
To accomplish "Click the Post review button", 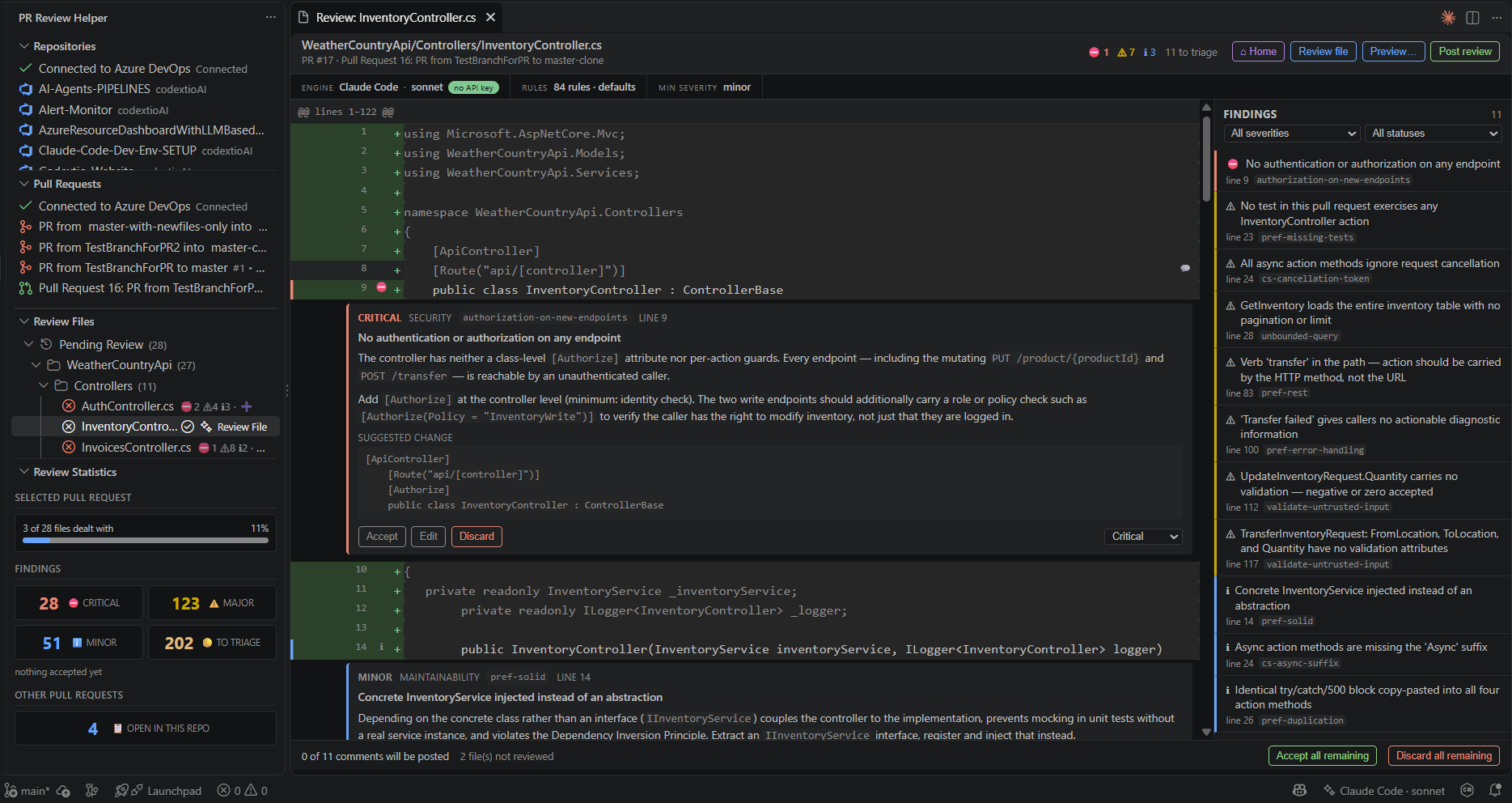I will [1465, 52].
